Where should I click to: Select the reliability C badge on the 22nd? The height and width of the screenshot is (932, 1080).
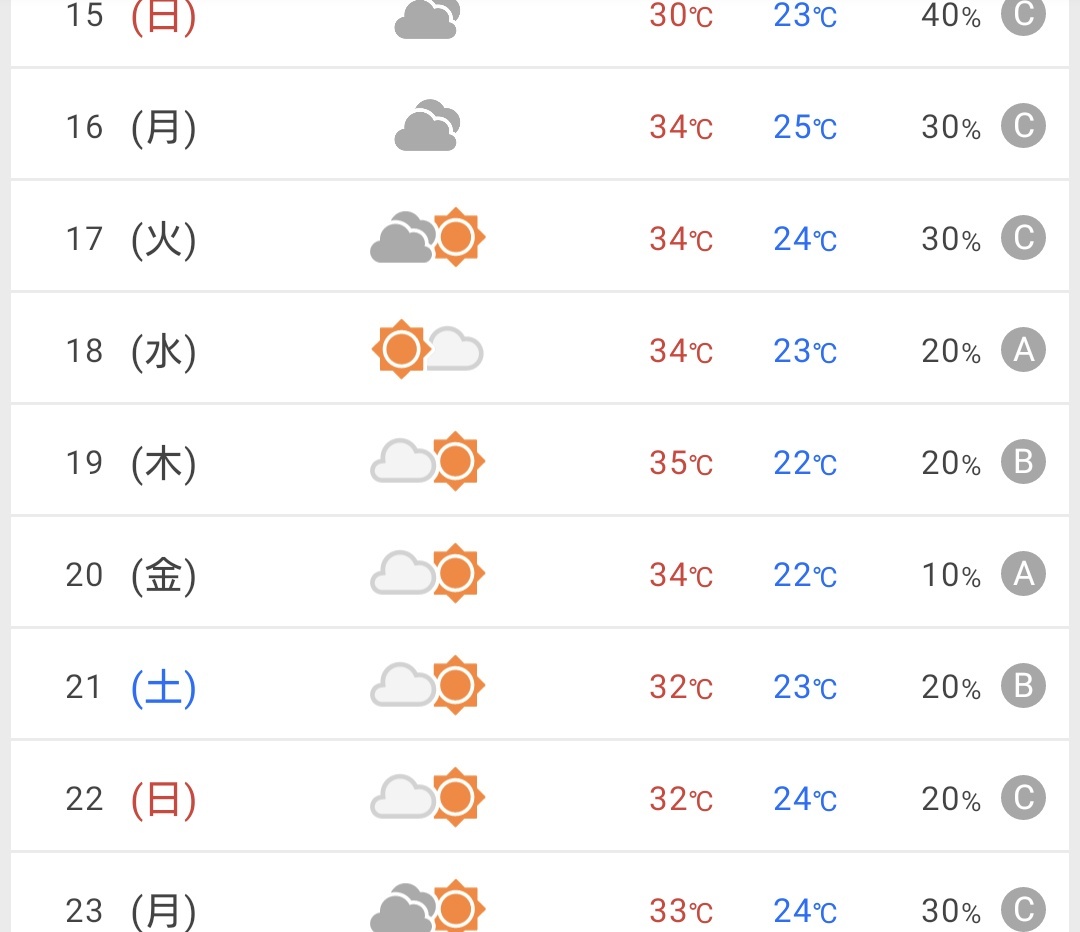(x=1023, y=798)
